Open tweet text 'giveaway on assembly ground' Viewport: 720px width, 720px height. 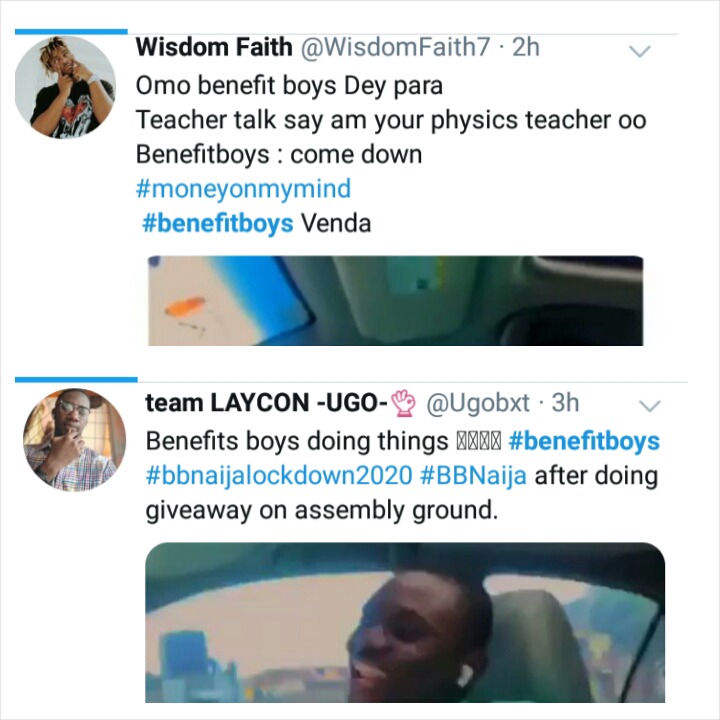point(321,510)
